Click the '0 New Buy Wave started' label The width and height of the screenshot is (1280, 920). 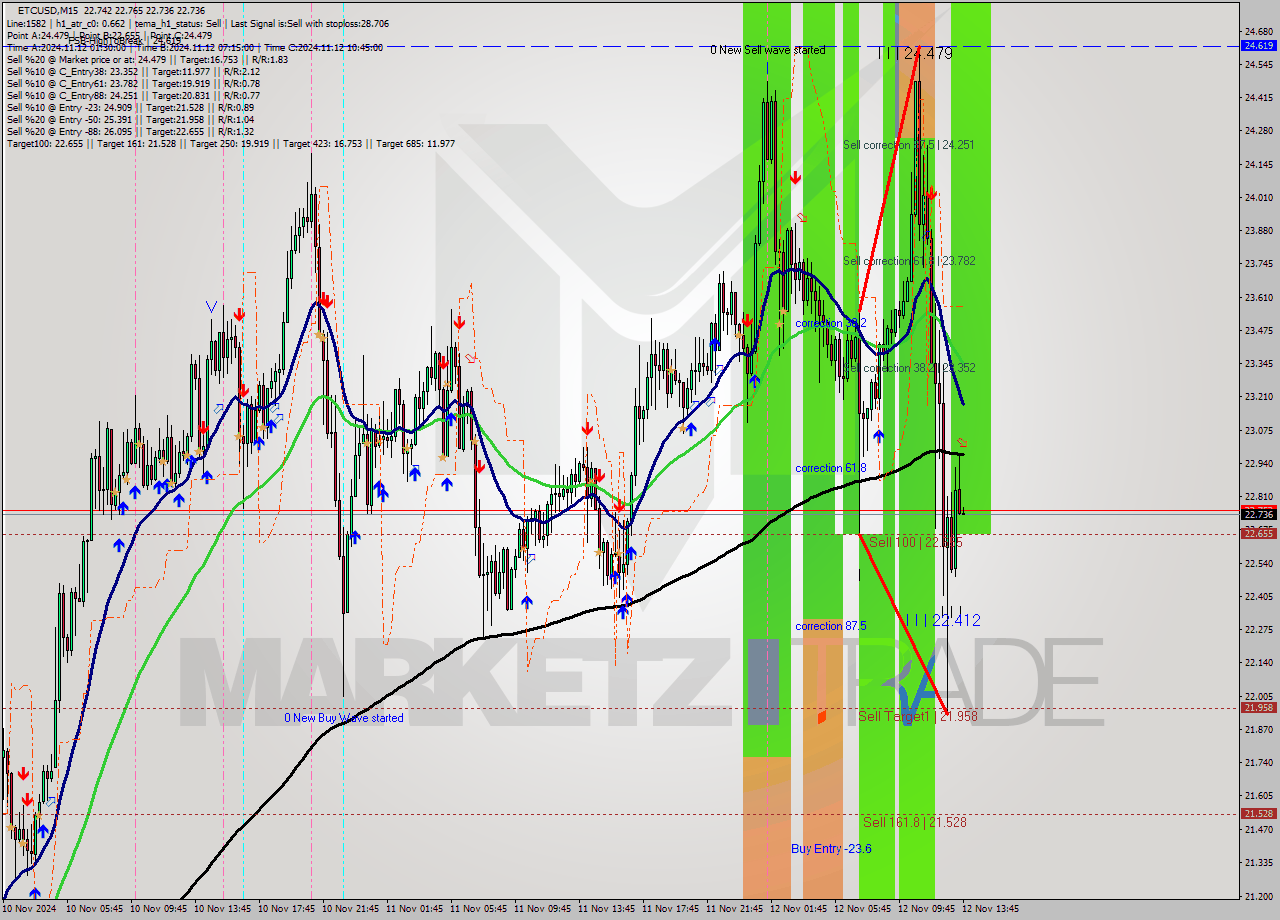(344, 718)
